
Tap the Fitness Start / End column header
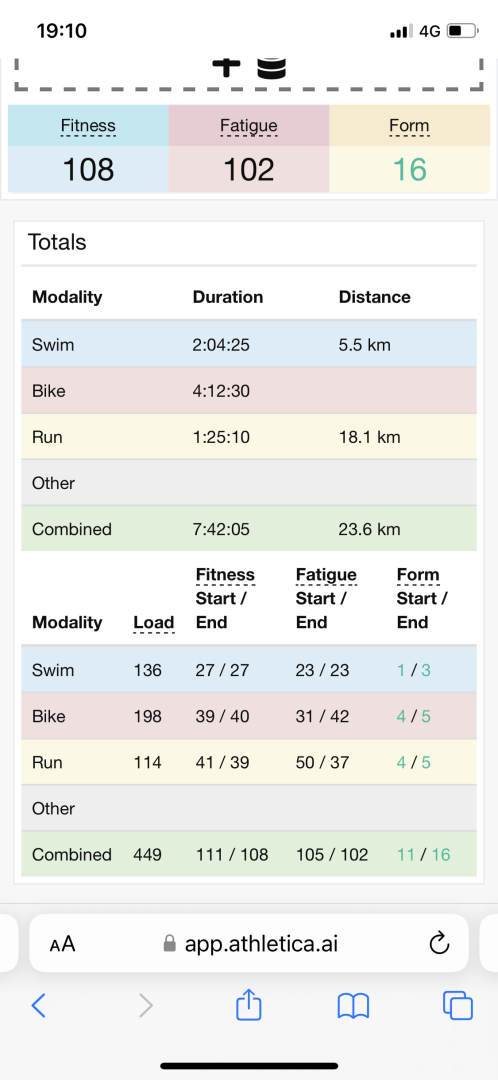tap(225, 599)
